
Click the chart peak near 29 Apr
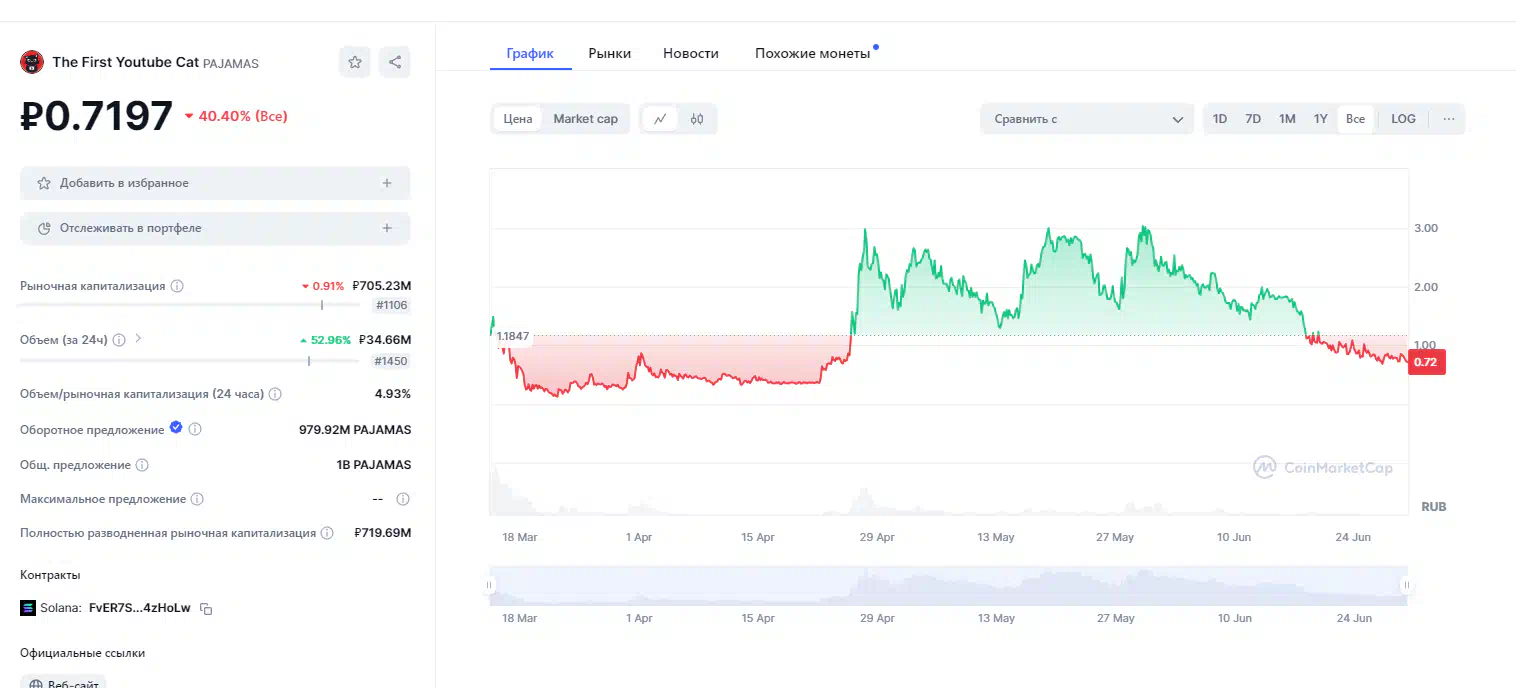pos(864,230)
